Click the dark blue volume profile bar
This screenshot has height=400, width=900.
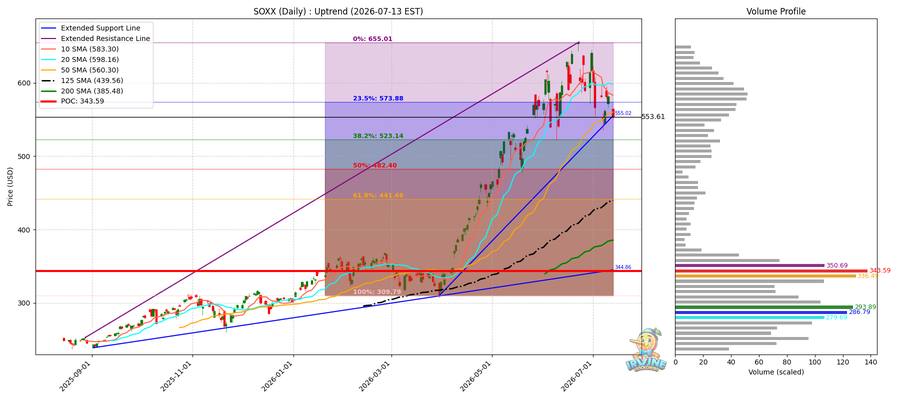coord(761,312)
